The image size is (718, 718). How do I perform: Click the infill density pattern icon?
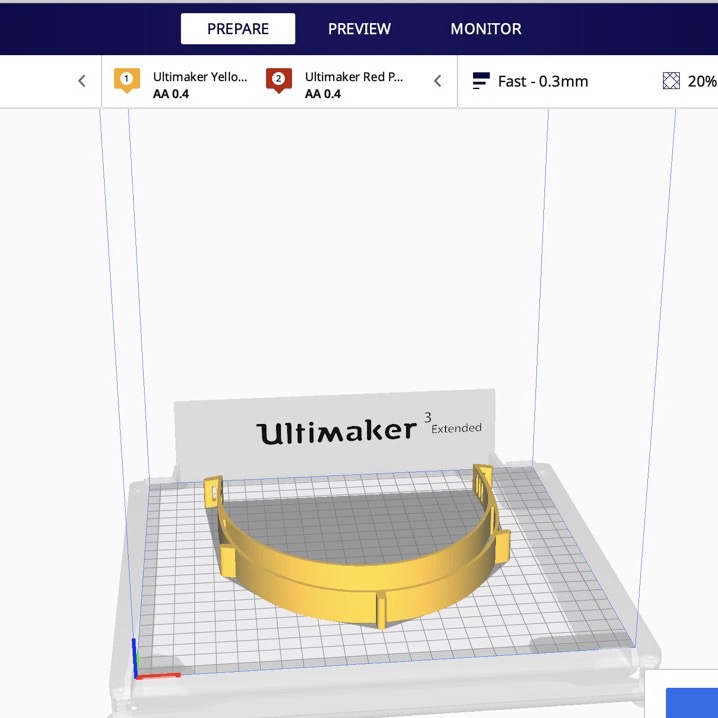pyautogui.click(x=671, y=81)
